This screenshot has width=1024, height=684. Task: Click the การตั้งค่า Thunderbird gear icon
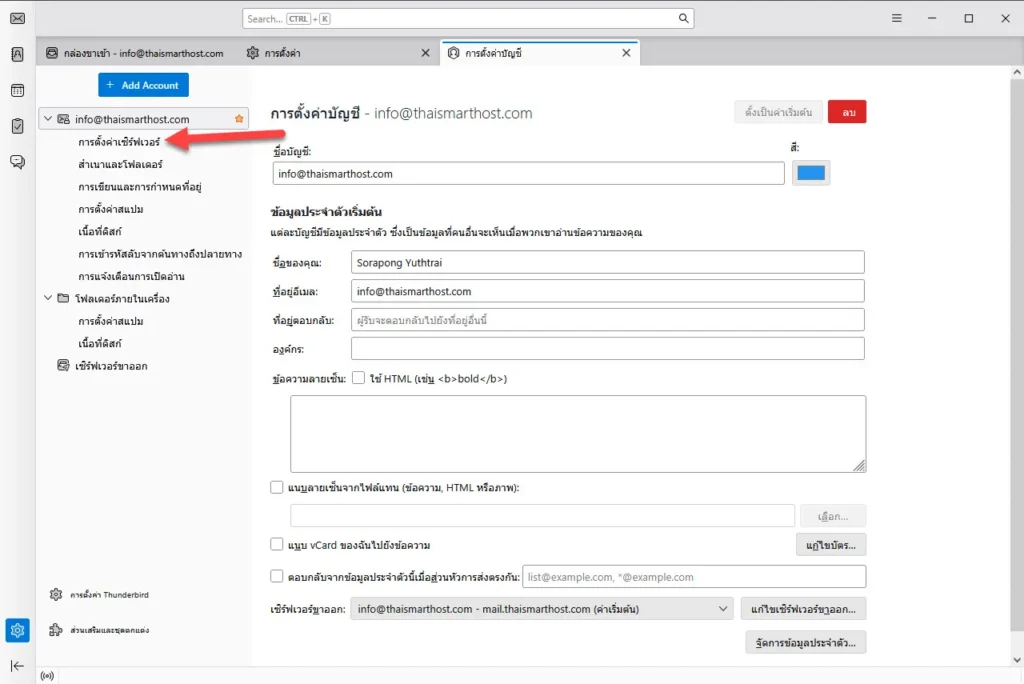(x=56, y=594)
